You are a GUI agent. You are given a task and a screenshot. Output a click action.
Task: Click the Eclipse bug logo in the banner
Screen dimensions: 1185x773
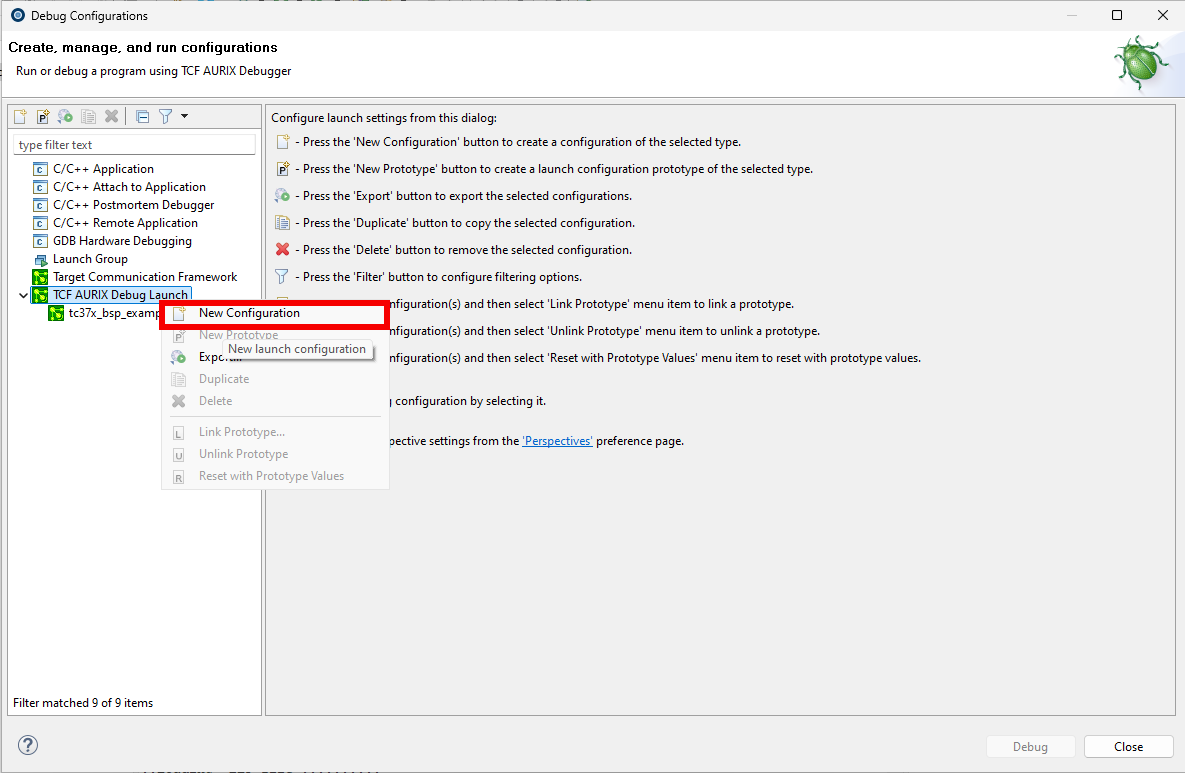point(1140,62)
